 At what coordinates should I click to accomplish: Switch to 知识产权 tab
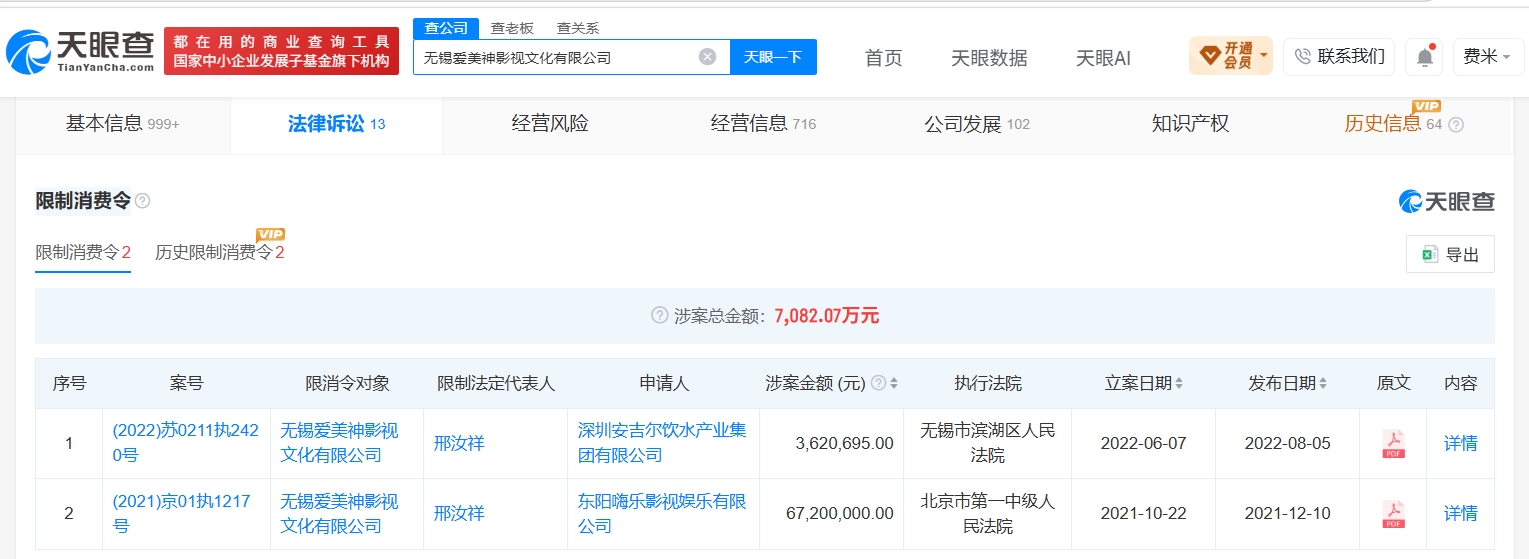coord(1190,124)
